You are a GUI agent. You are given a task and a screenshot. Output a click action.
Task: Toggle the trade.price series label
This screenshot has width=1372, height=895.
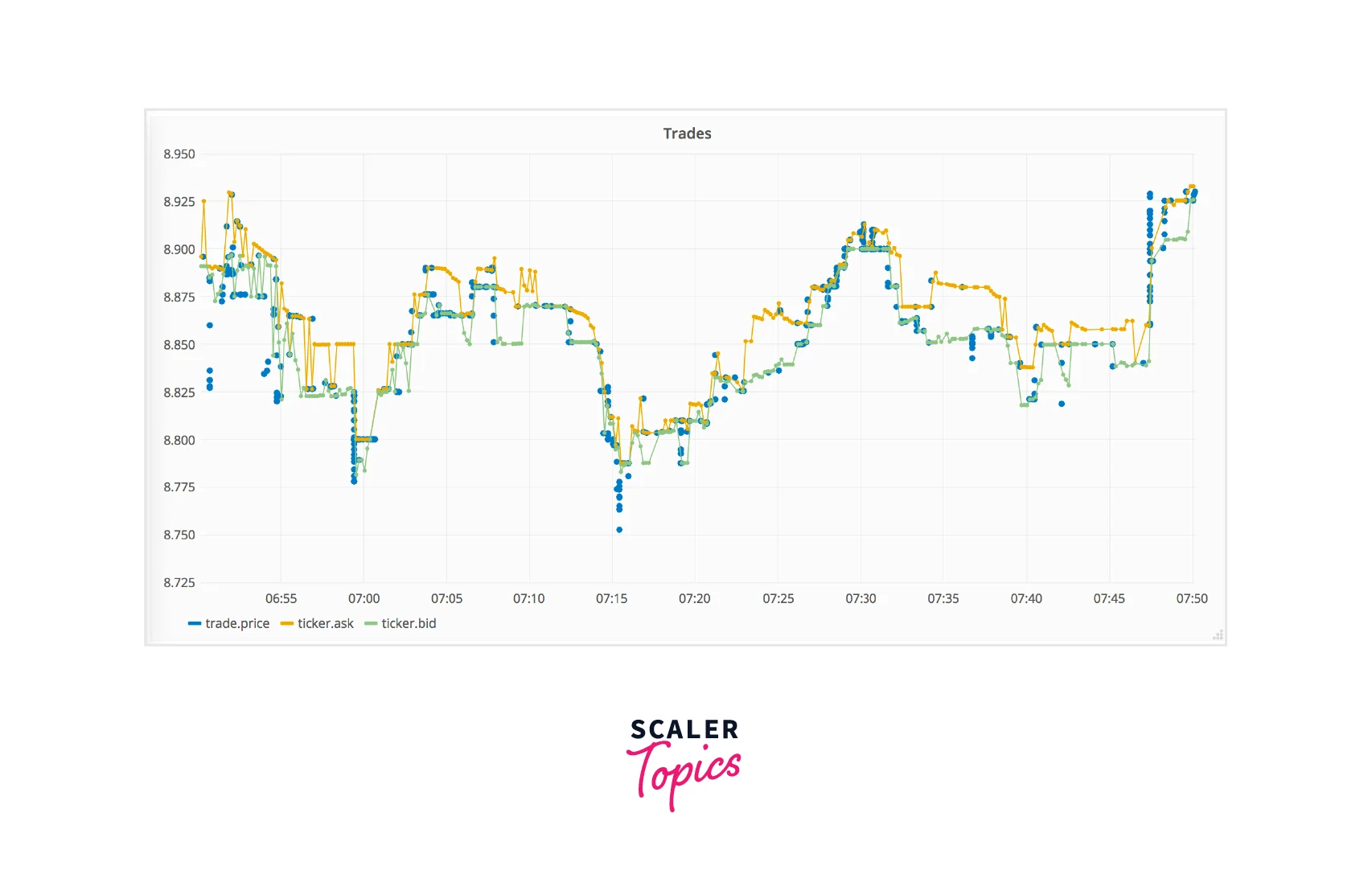(x=237, y=624)
